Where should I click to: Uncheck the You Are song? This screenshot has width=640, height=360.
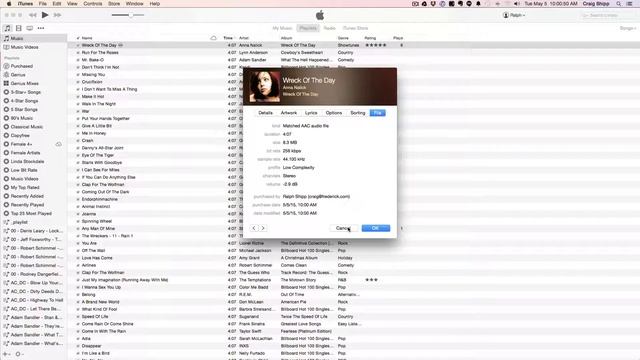click(78, 243)
